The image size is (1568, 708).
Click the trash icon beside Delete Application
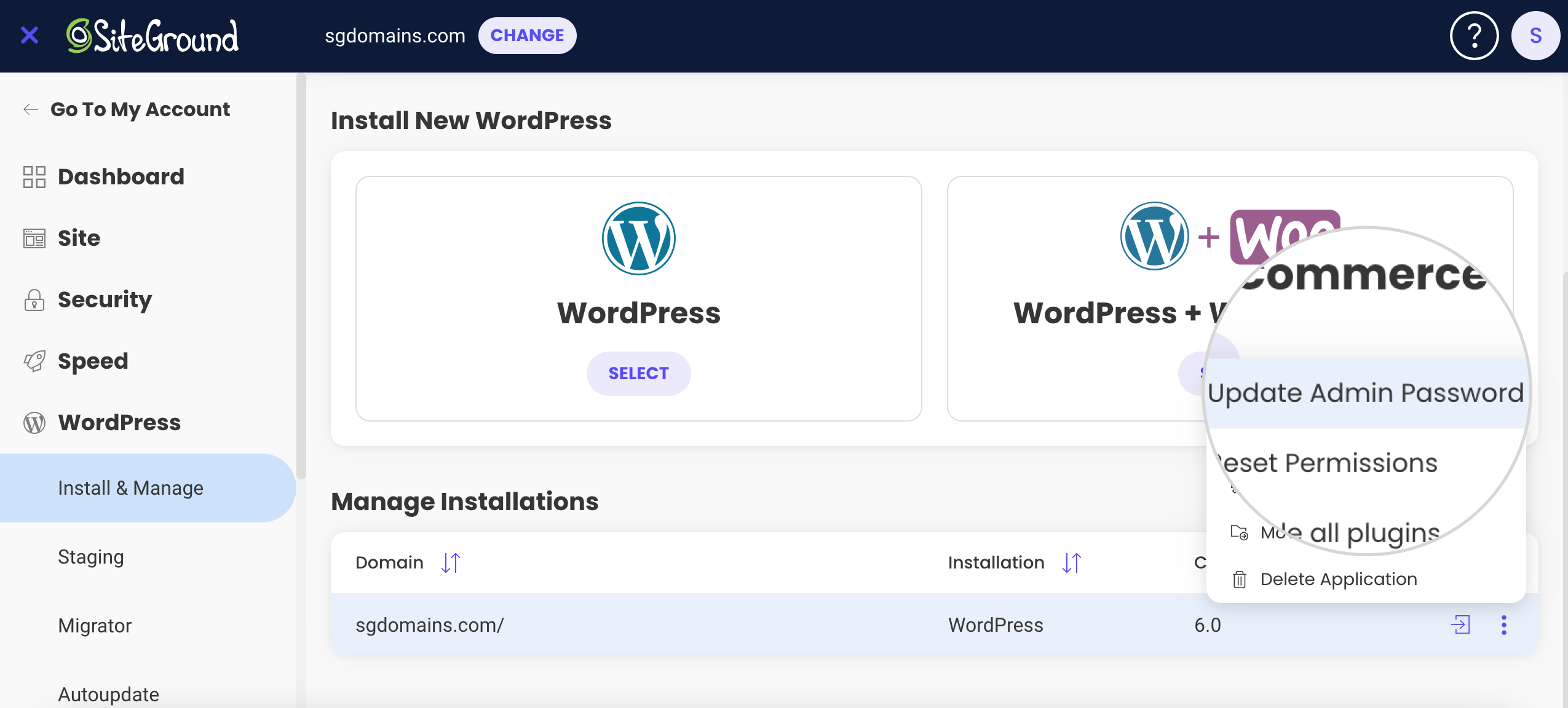point(1239,580)
